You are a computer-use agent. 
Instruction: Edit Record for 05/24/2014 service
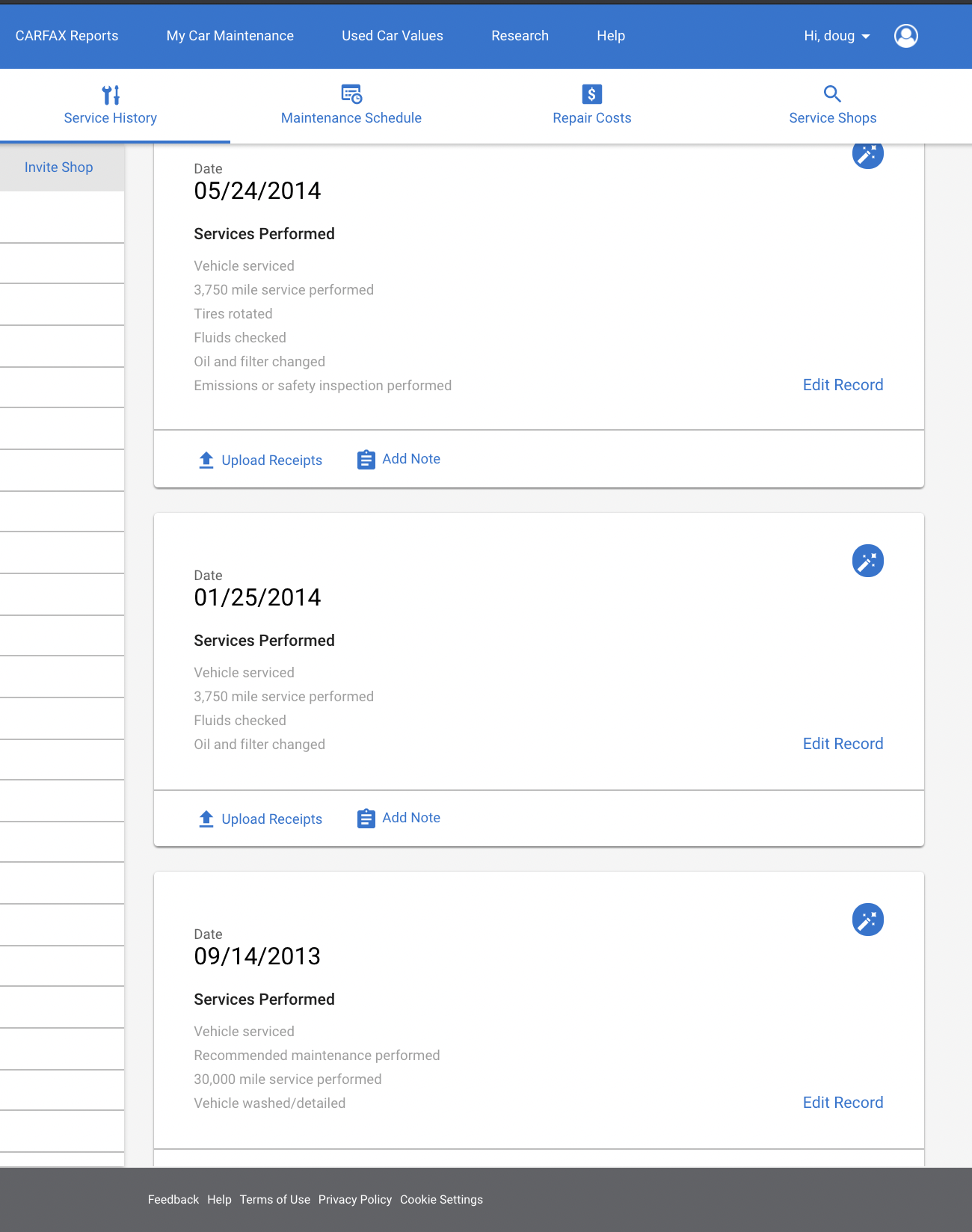(x=843, y=385)
